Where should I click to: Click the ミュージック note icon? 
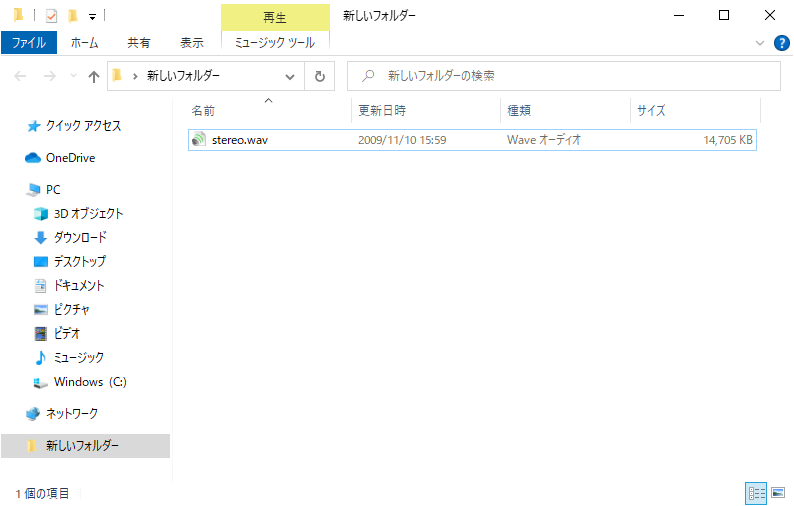41,358
